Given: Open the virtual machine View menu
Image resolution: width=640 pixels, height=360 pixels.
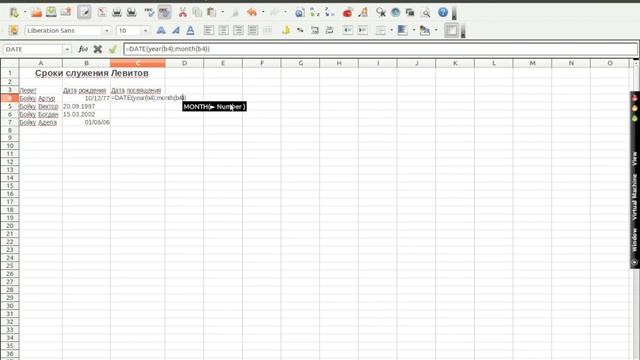Looking at the screenshot, I should pos(635,159).
